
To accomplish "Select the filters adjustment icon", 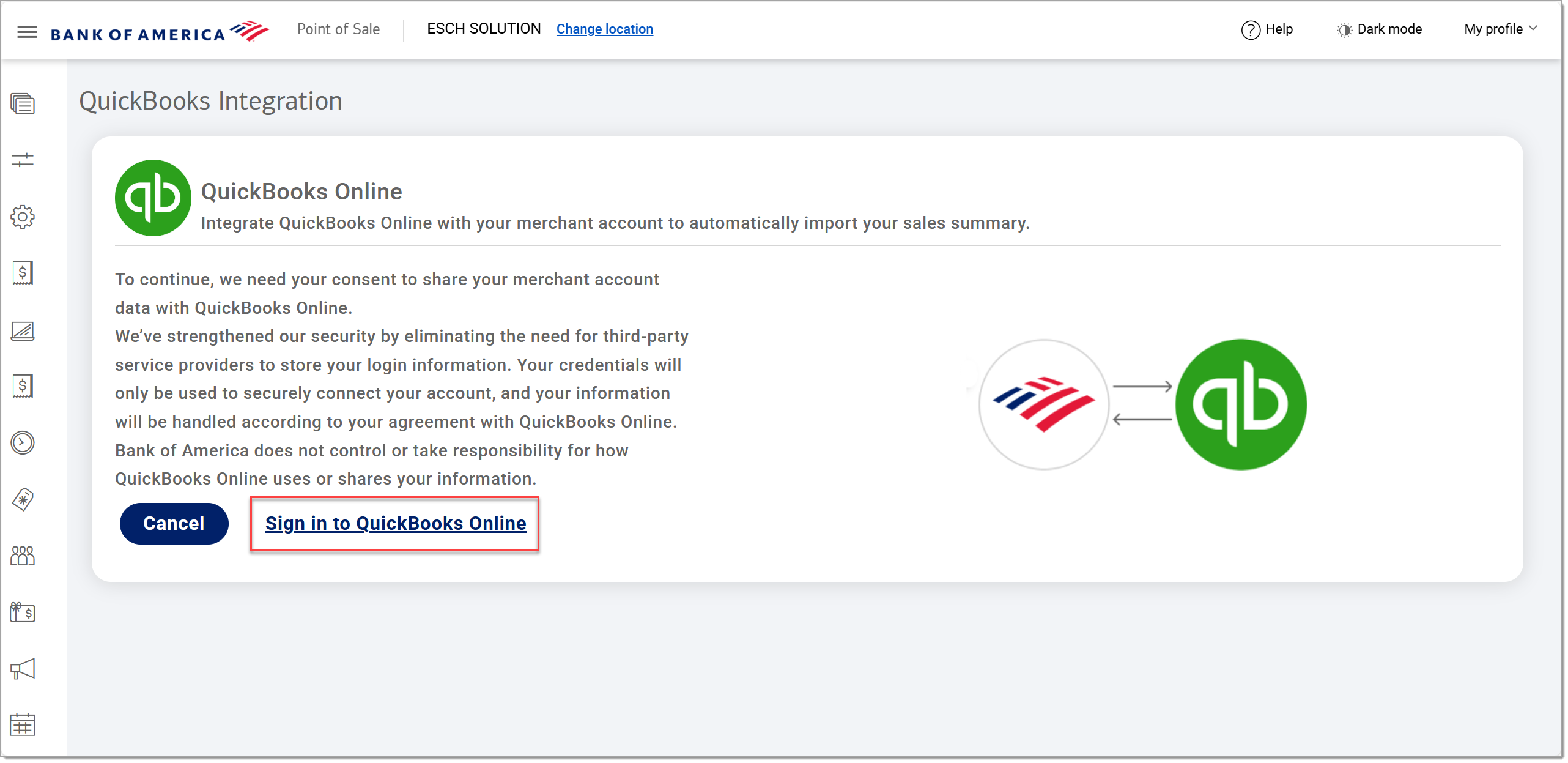I will tap(23, 160).
